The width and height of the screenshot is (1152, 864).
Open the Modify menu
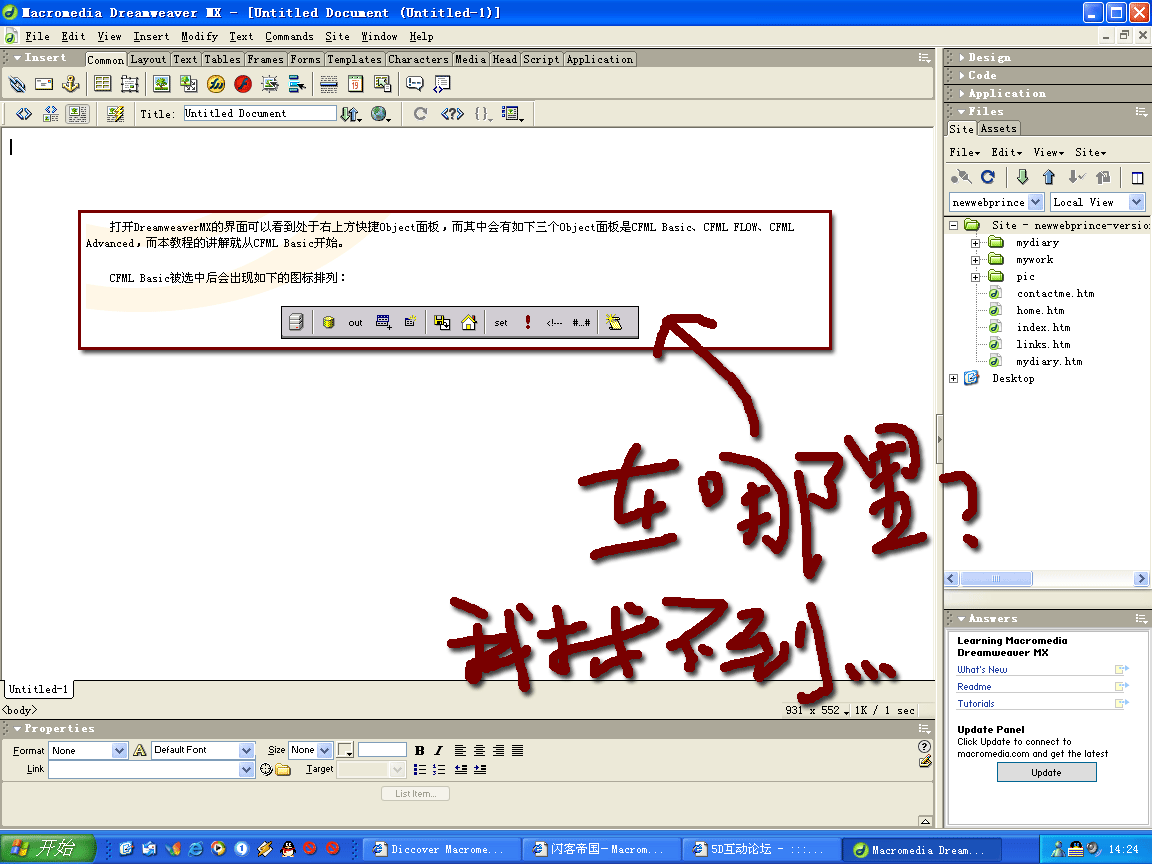pos(199,36)
